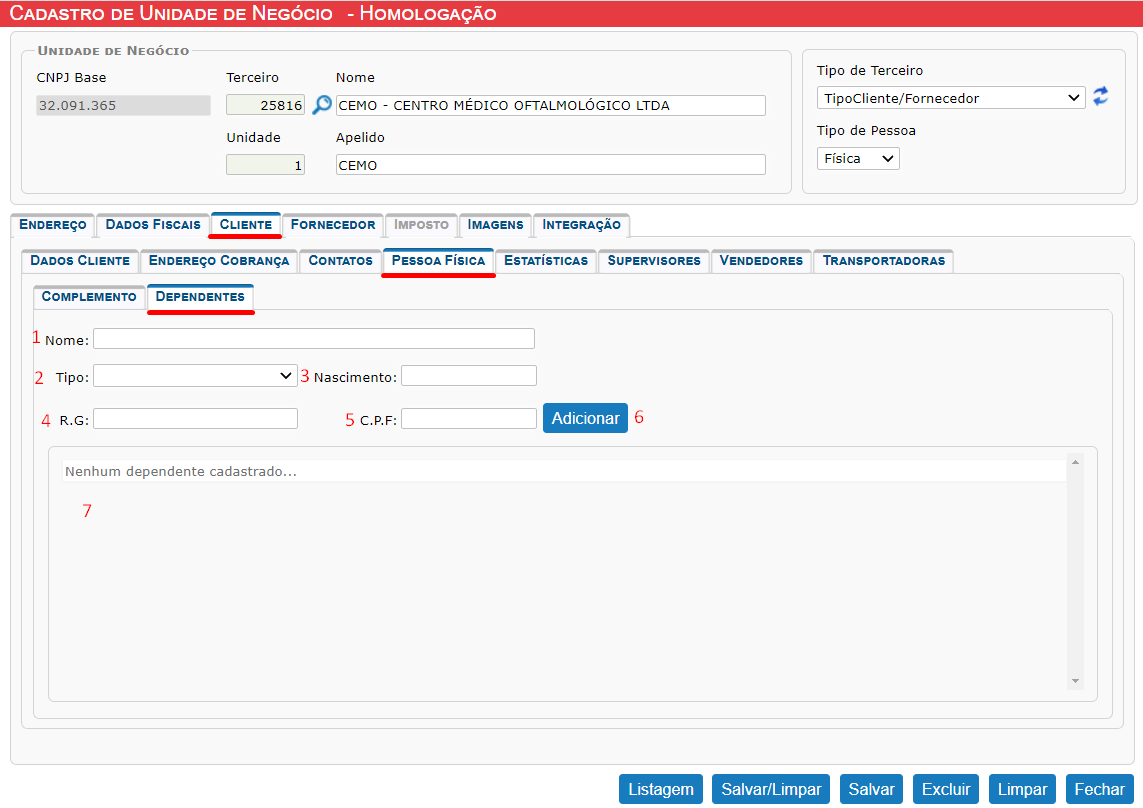
Task: Switch to the Dados Fiscais tab
Action: [x=153, y=225]
